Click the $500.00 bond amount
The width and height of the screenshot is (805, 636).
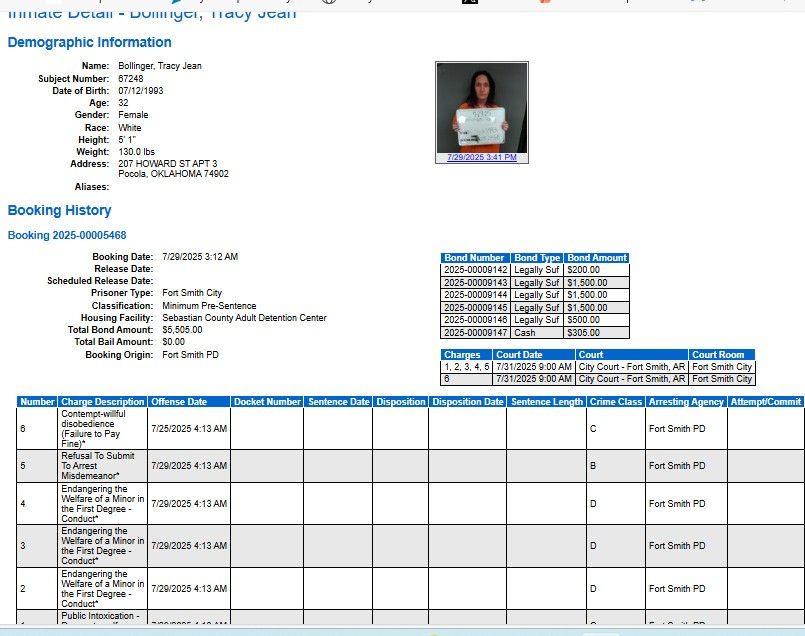[x=583, y=320]
